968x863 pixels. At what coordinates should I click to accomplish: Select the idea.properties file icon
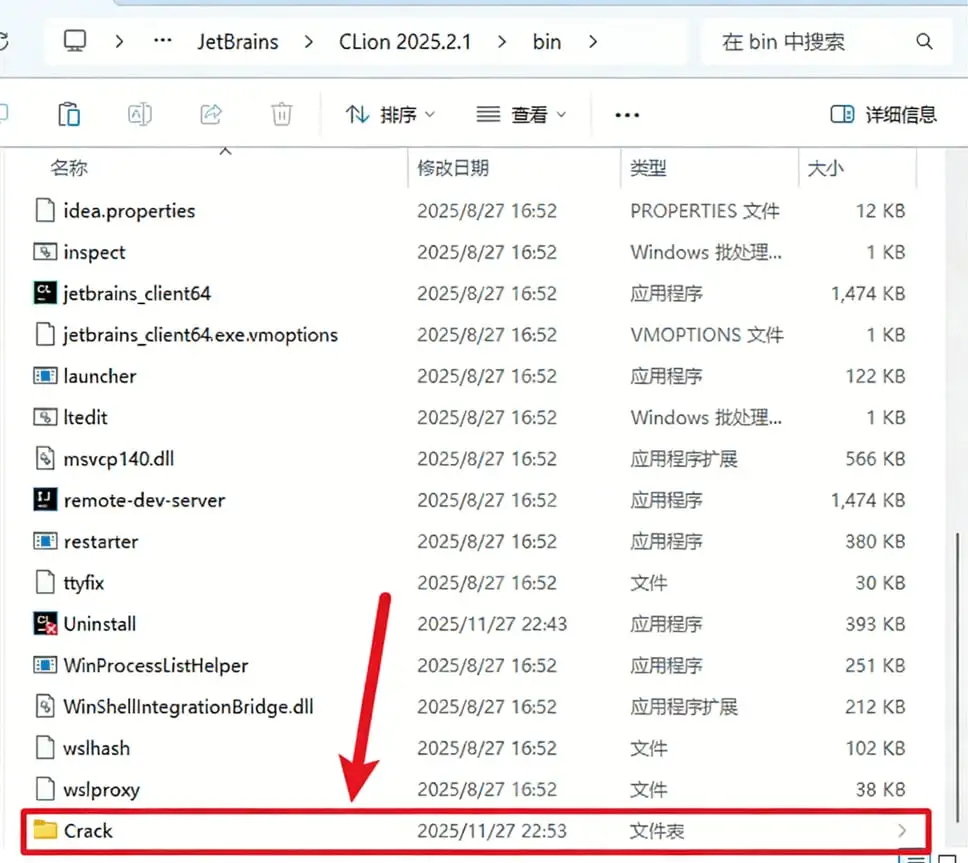pyautogui.click(x=45, y=211)
